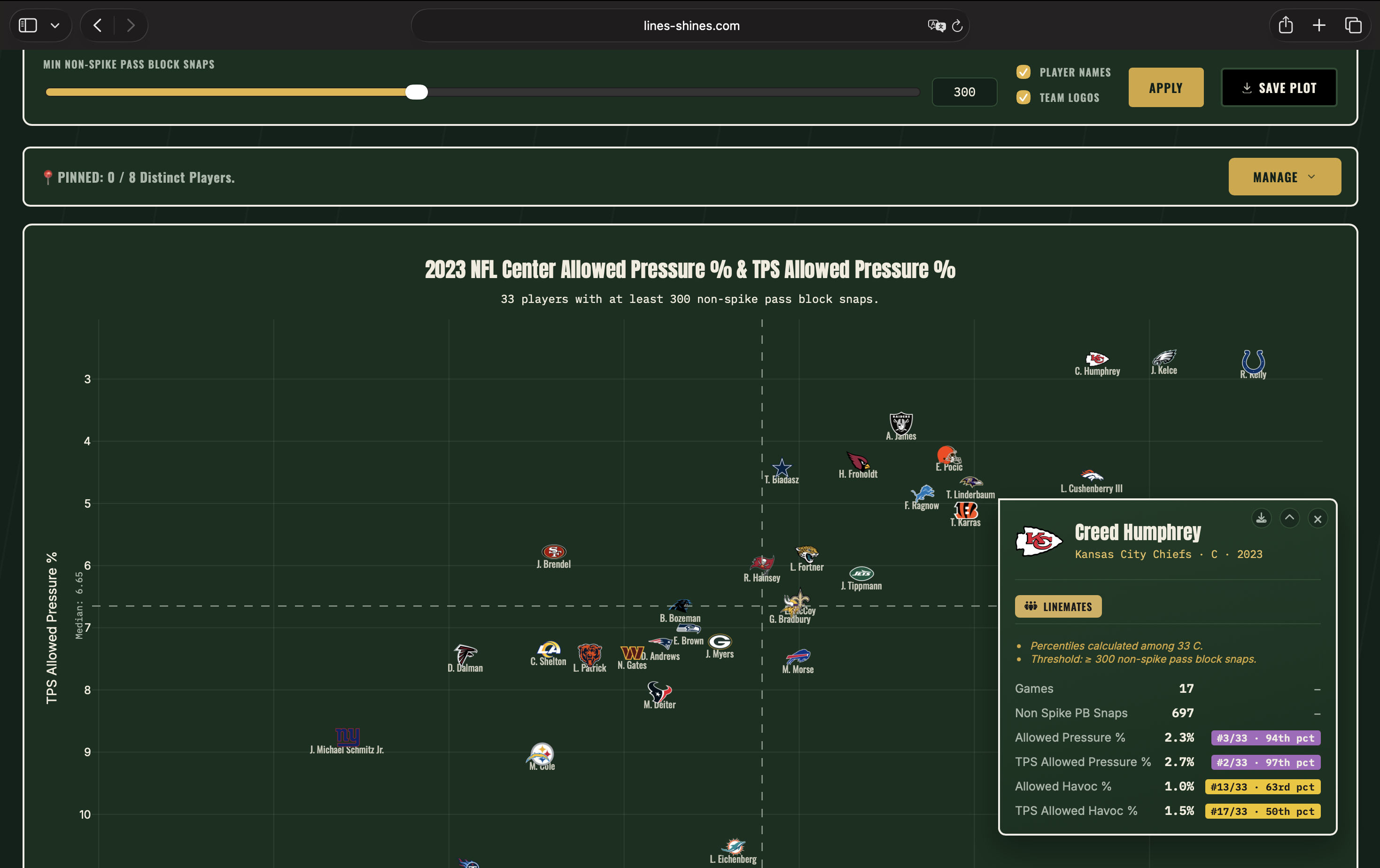Click the pass block snaps slider handle

pos(417,92)
